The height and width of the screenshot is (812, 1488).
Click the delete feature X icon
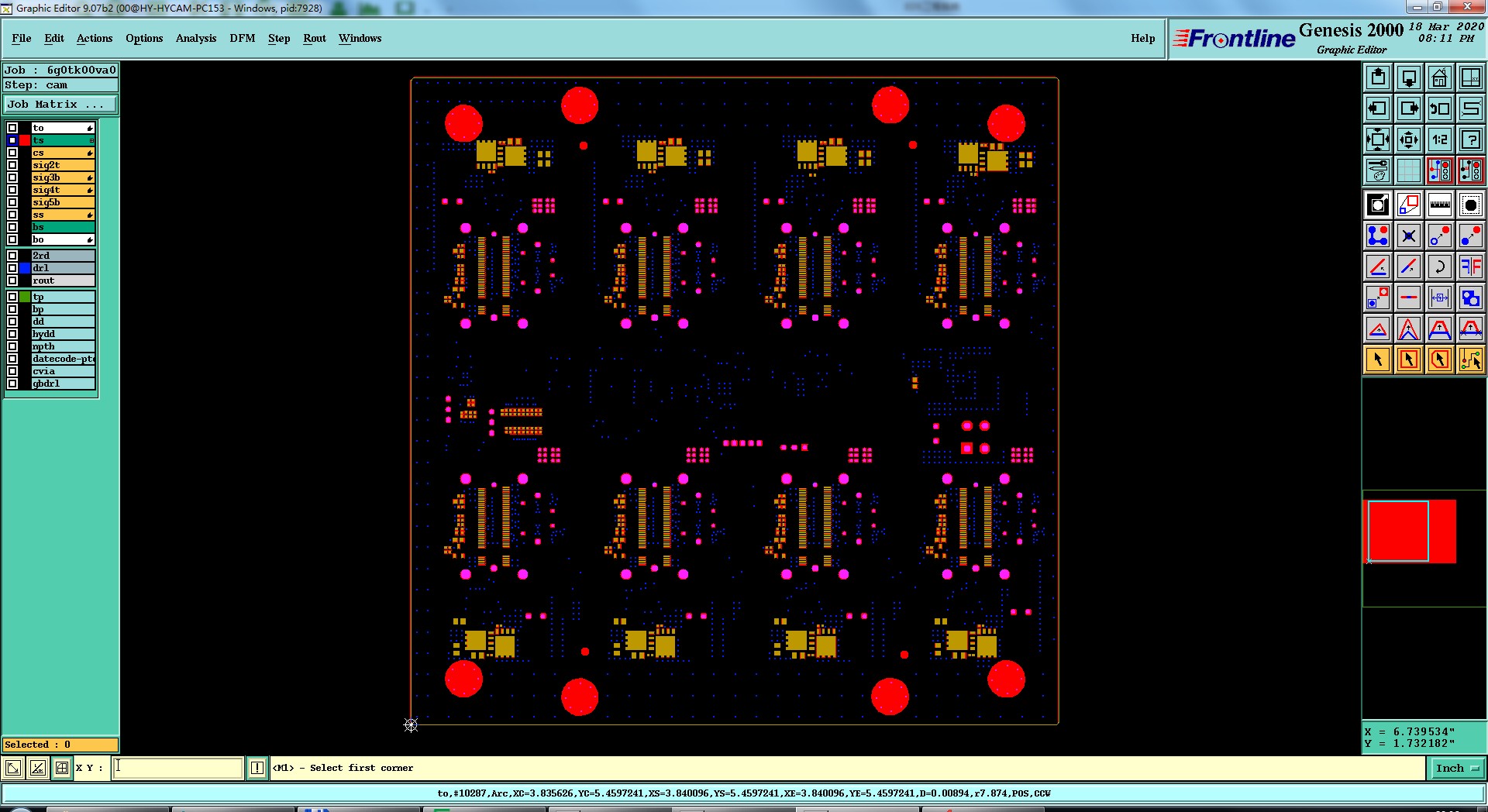click(x=1409, y=236)
